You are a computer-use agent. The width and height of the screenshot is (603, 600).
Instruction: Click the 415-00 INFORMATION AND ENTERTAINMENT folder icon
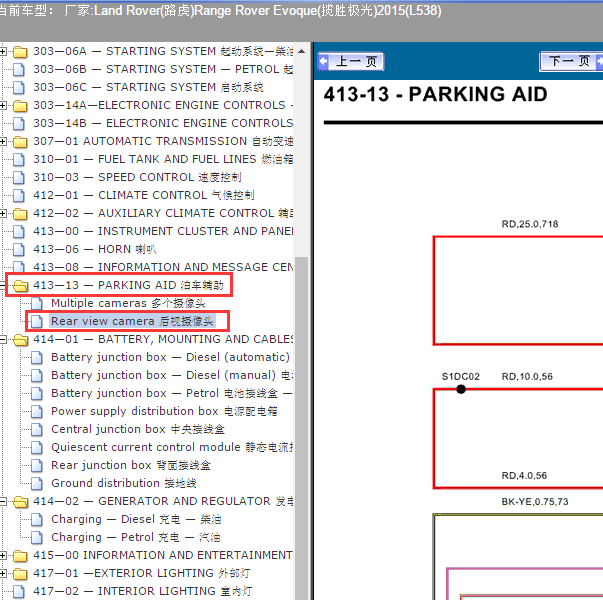click(x=20, y=555)
